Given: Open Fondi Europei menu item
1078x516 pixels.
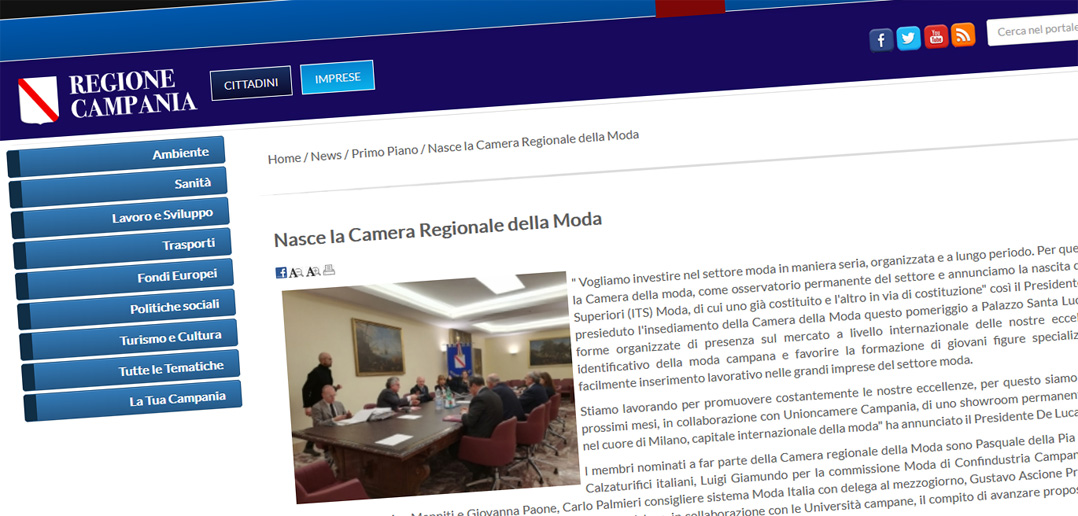Looking at the screenshot, I should [x=124, y=278].
